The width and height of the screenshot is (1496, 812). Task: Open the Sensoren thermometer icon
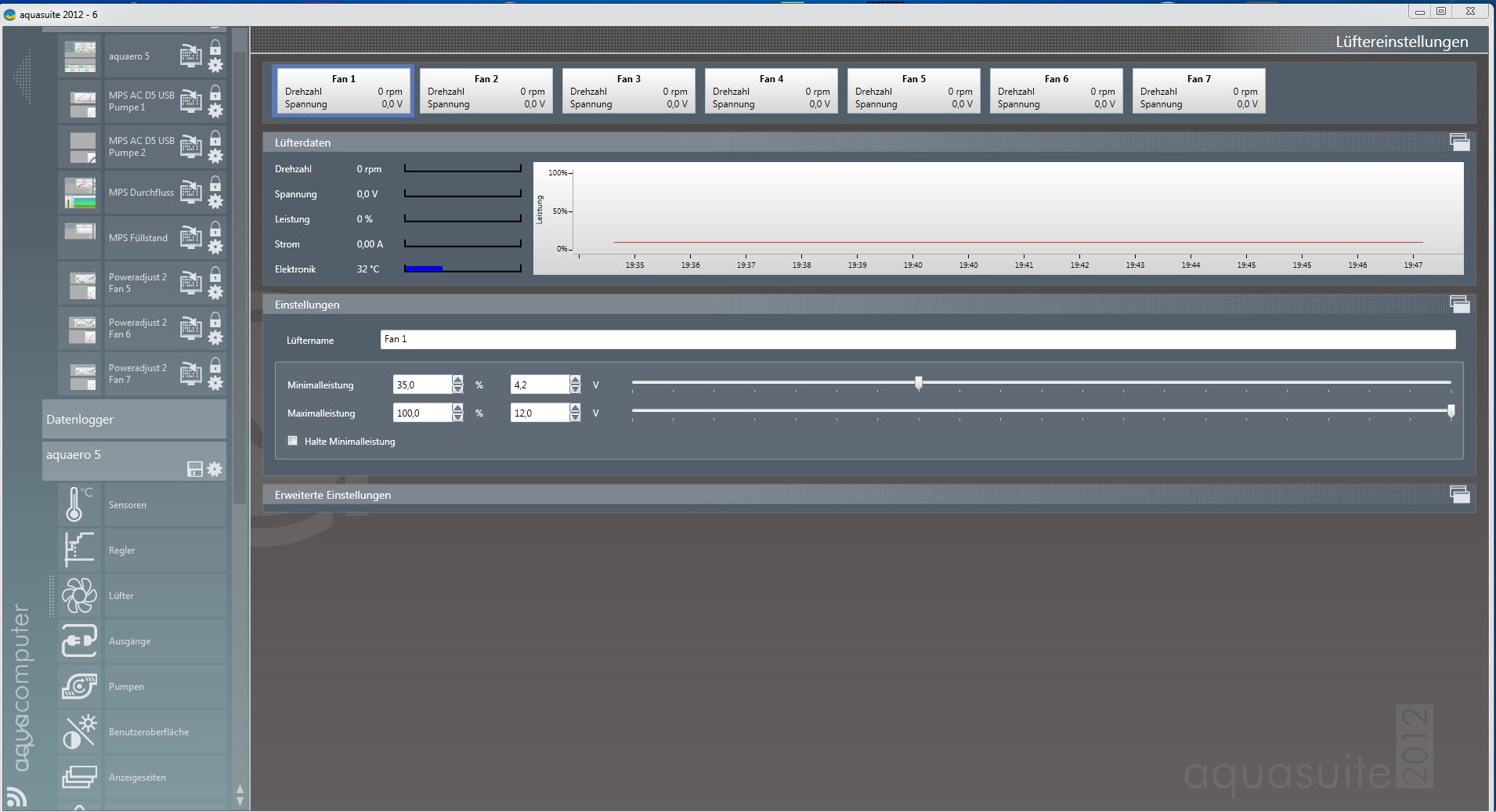pos(79,504)
